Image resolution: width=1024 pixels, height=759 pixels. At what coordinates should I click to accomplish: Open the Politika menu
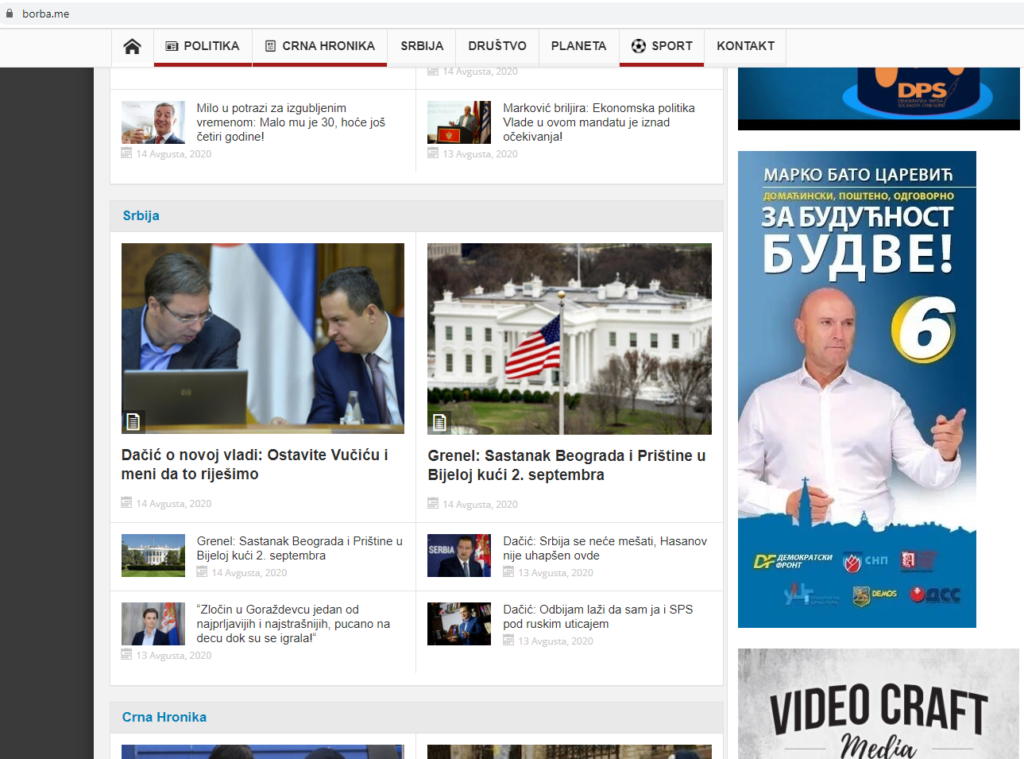coord(203,46)
